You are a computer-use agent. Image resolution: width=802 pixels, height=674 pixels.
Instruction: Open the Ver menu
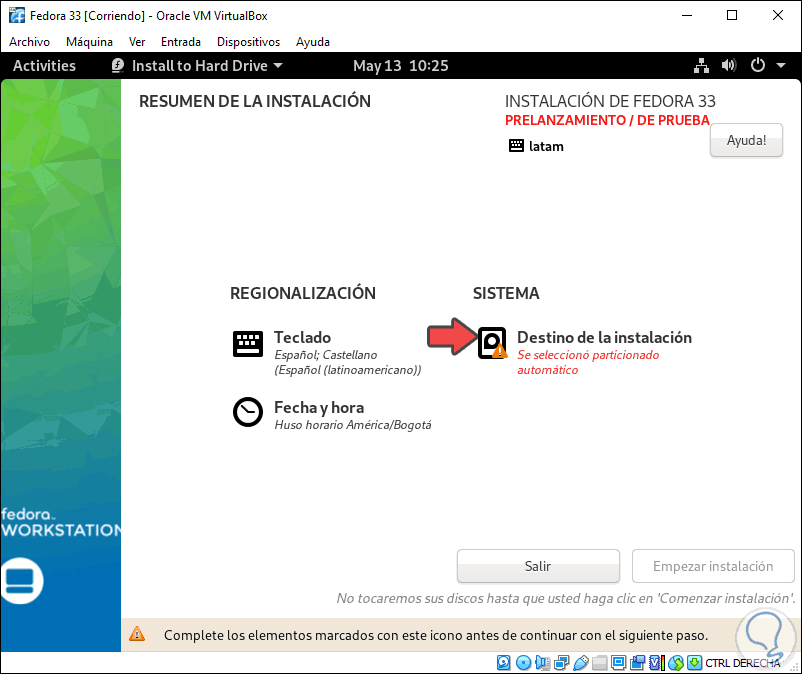(137, 42)
